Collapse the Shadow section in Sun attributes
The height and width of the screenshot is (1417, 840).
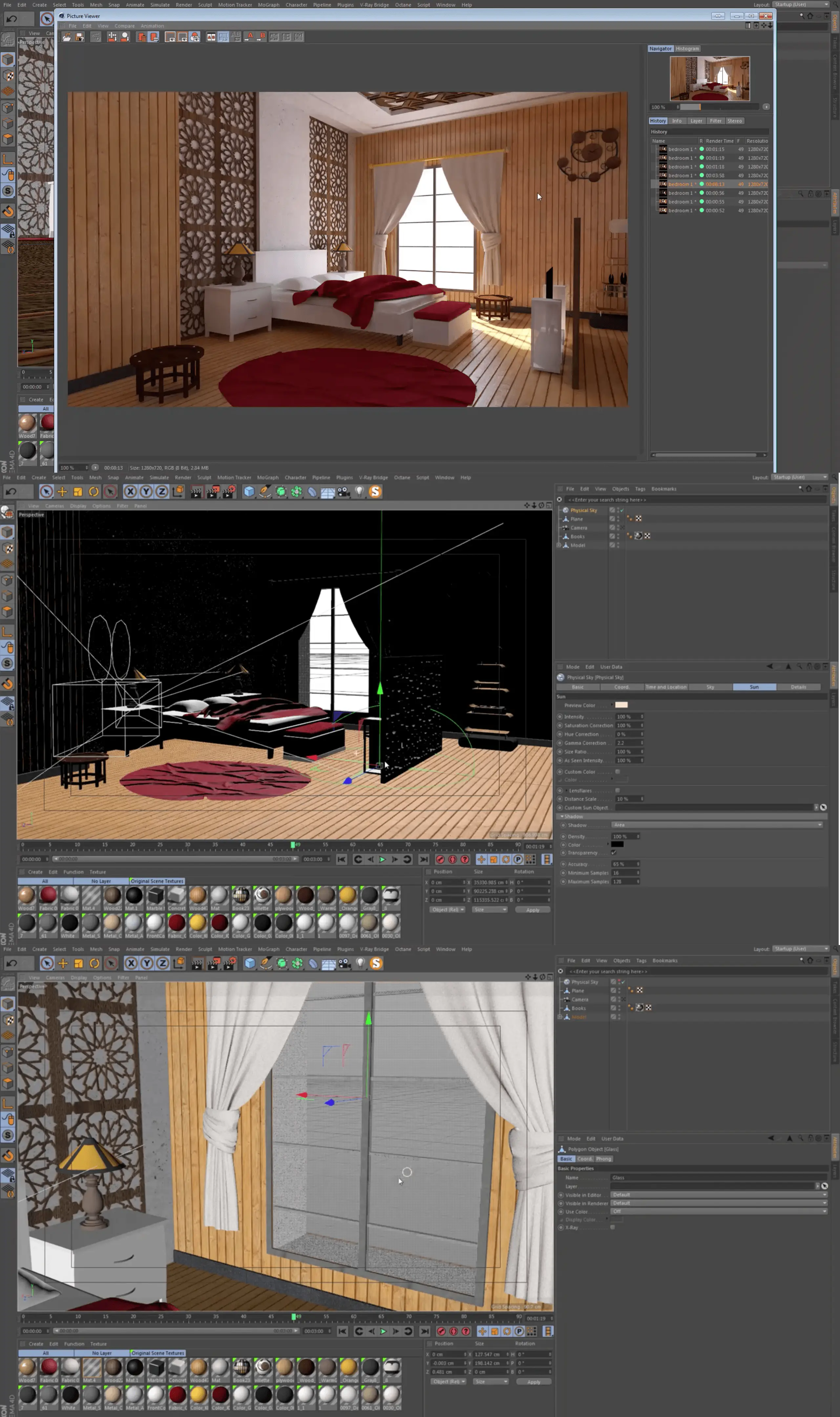(562, 816)
